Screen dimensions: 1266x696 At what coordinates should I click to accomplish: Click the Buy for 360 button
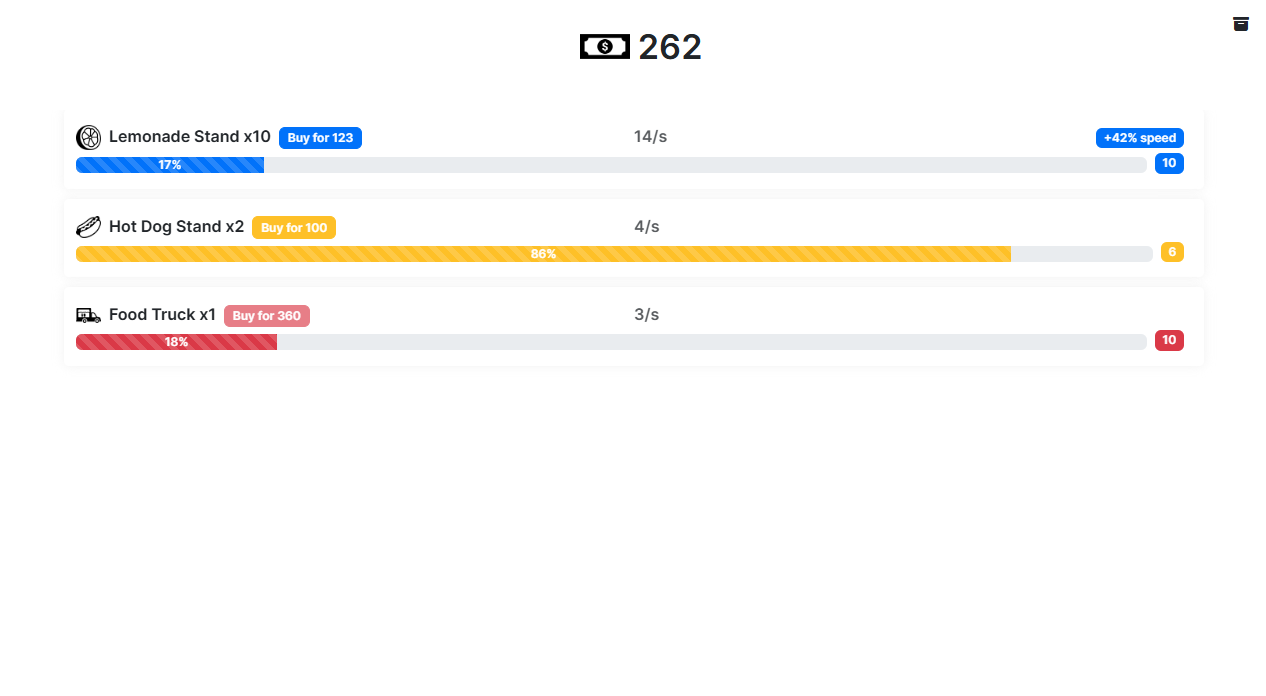[267, 316]
